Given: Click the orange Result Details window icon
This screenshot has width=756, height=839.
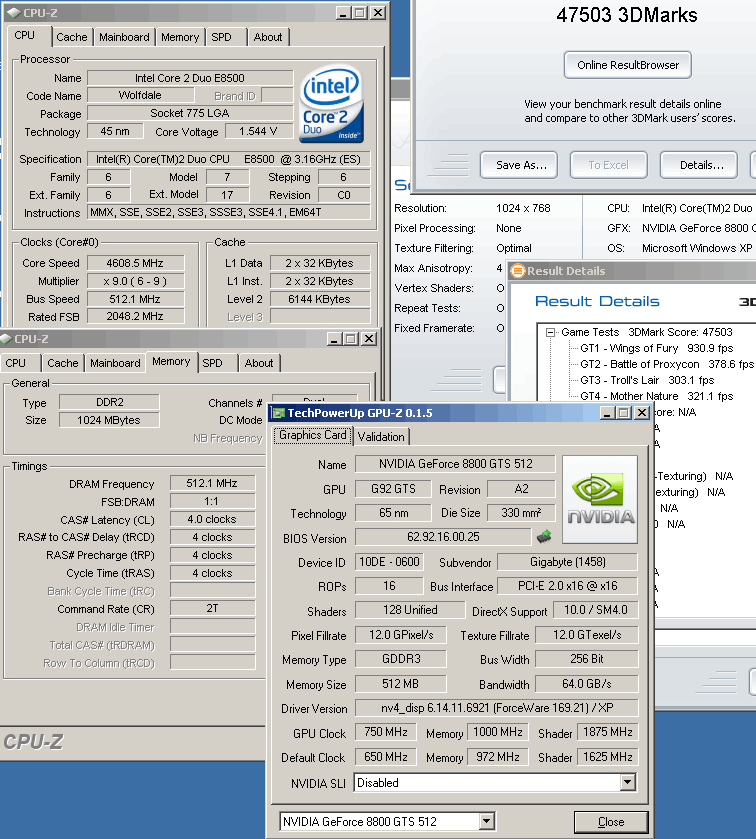Looking at the screenshot, I should click(x=517, y=271).
